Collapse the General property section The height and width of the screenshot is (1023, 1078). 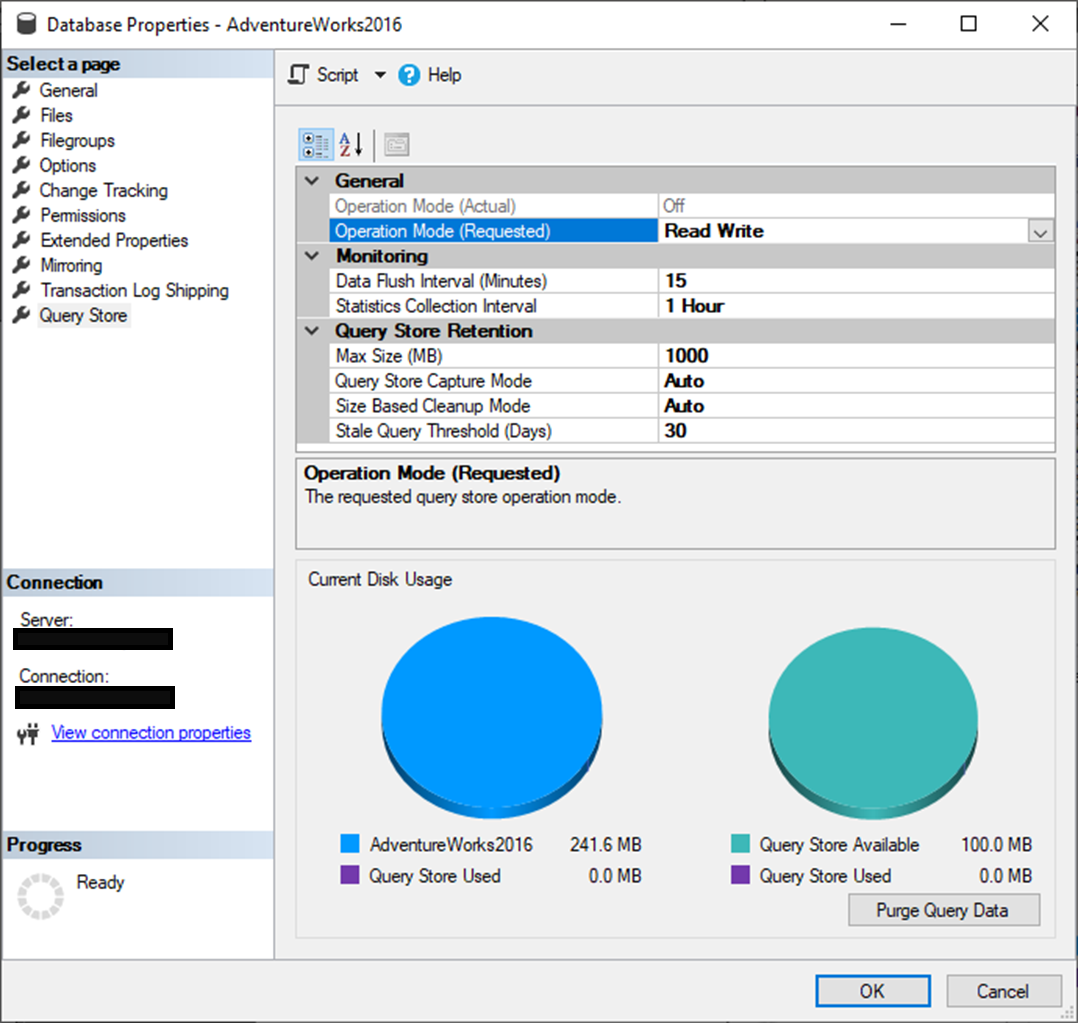click(x=312, y=181)
